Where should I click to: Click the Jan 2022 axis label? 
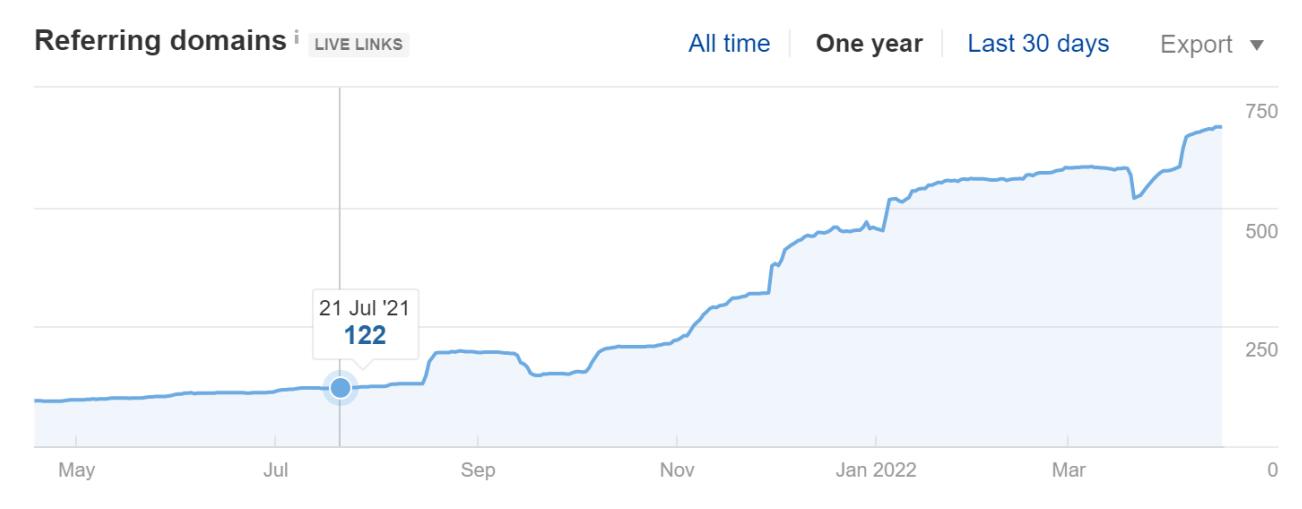[876, 470]
